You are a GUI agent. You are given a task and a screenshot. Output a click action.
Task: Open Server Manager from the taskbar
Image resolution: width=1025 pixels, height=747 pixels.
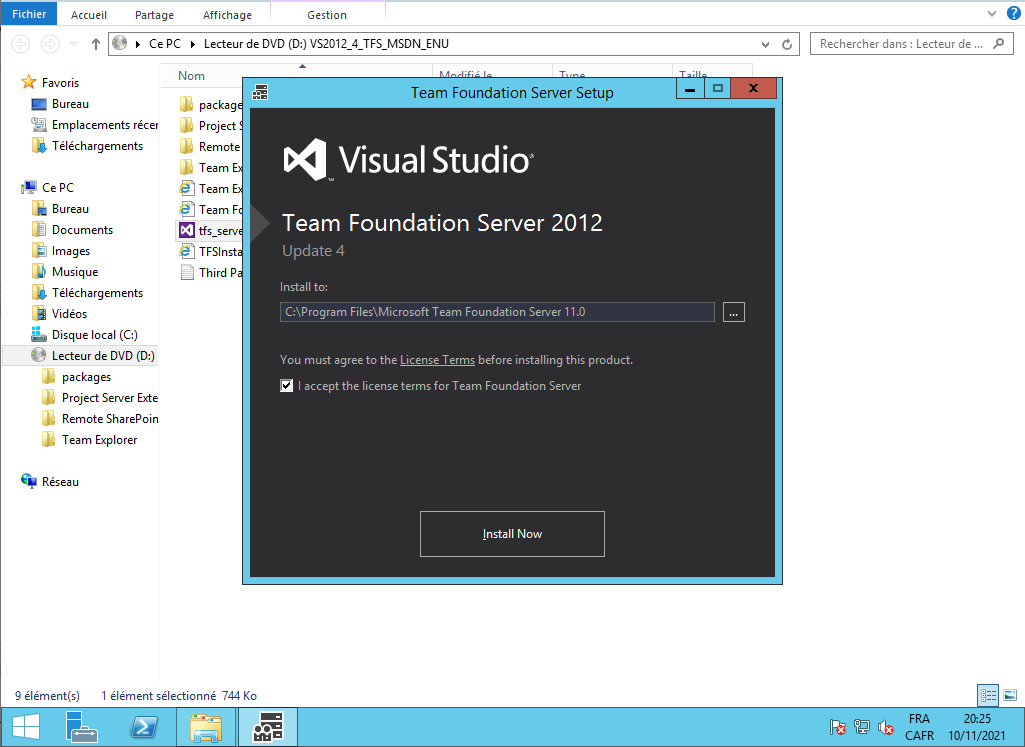point(82,727)
